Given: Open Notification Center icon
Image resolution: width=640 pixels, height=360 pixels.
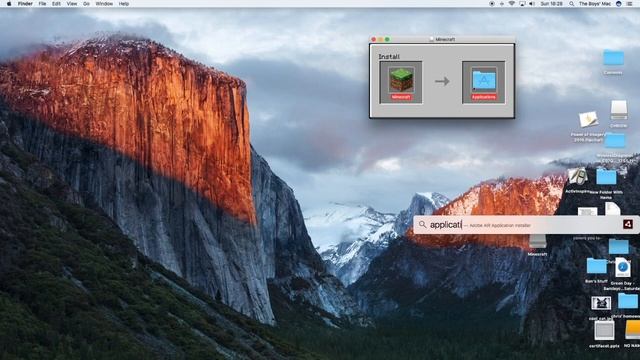Looking at the screenshot, I should click(x=630, y=4).
